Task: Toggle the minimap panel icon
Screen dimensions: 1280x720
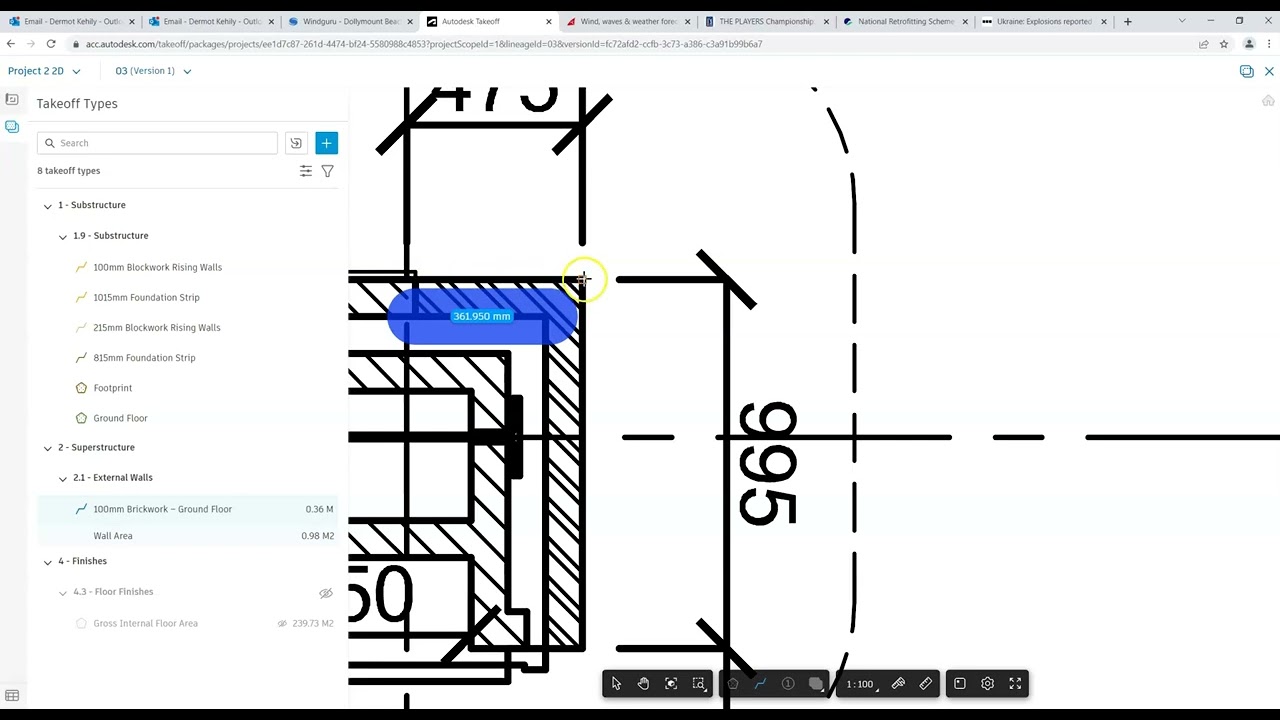Action: (960, 684)
